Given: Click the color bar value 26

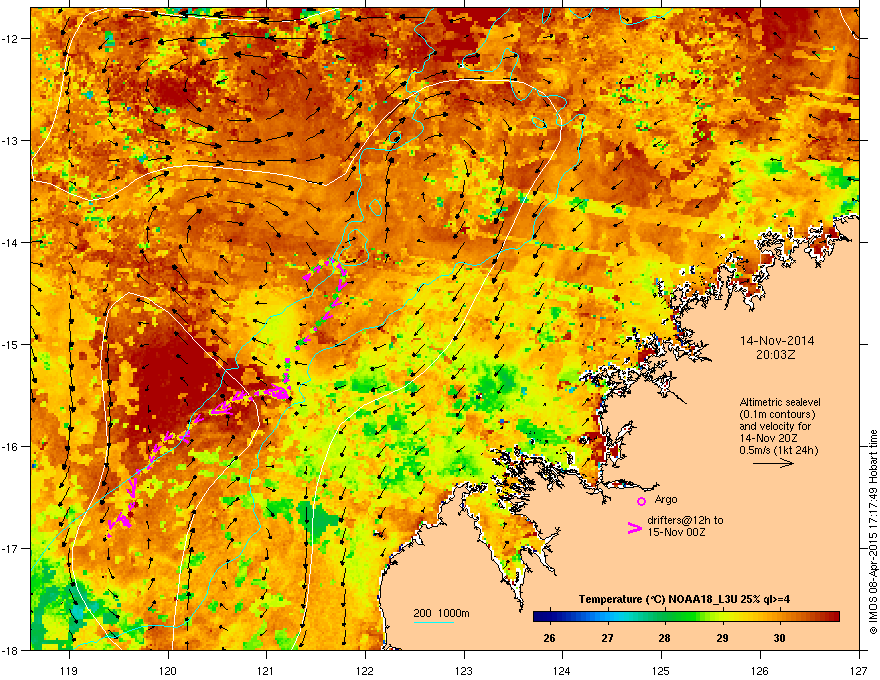Looking at the screenshot, I should (x=549, y=638).
